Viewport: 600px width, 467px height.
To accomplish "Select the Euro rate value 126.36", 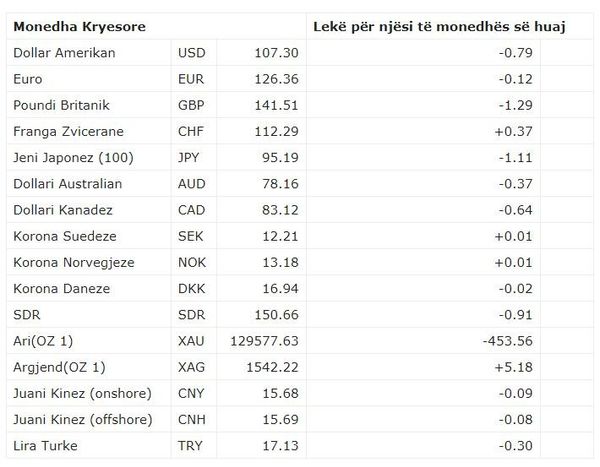I will pos(276,79).
